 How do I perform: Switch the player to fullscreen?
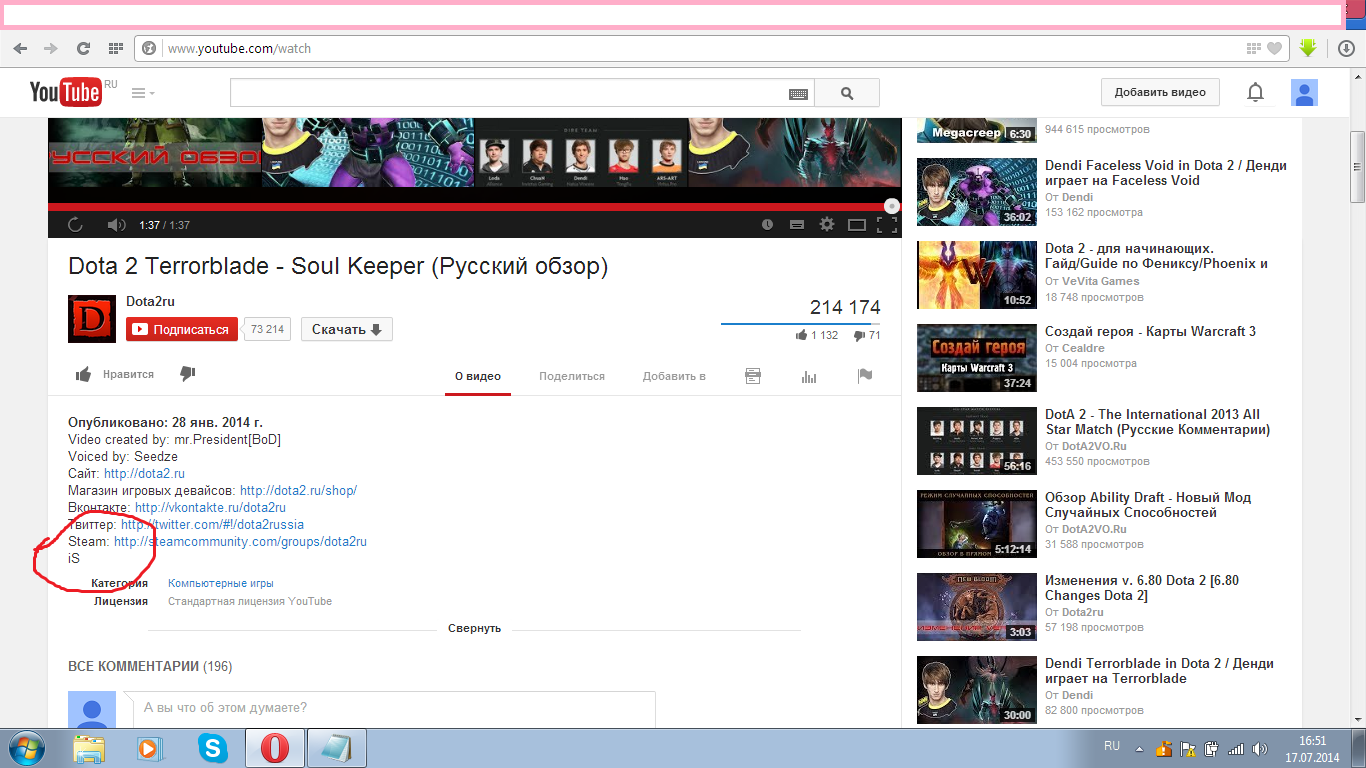(x=885, y=225)
